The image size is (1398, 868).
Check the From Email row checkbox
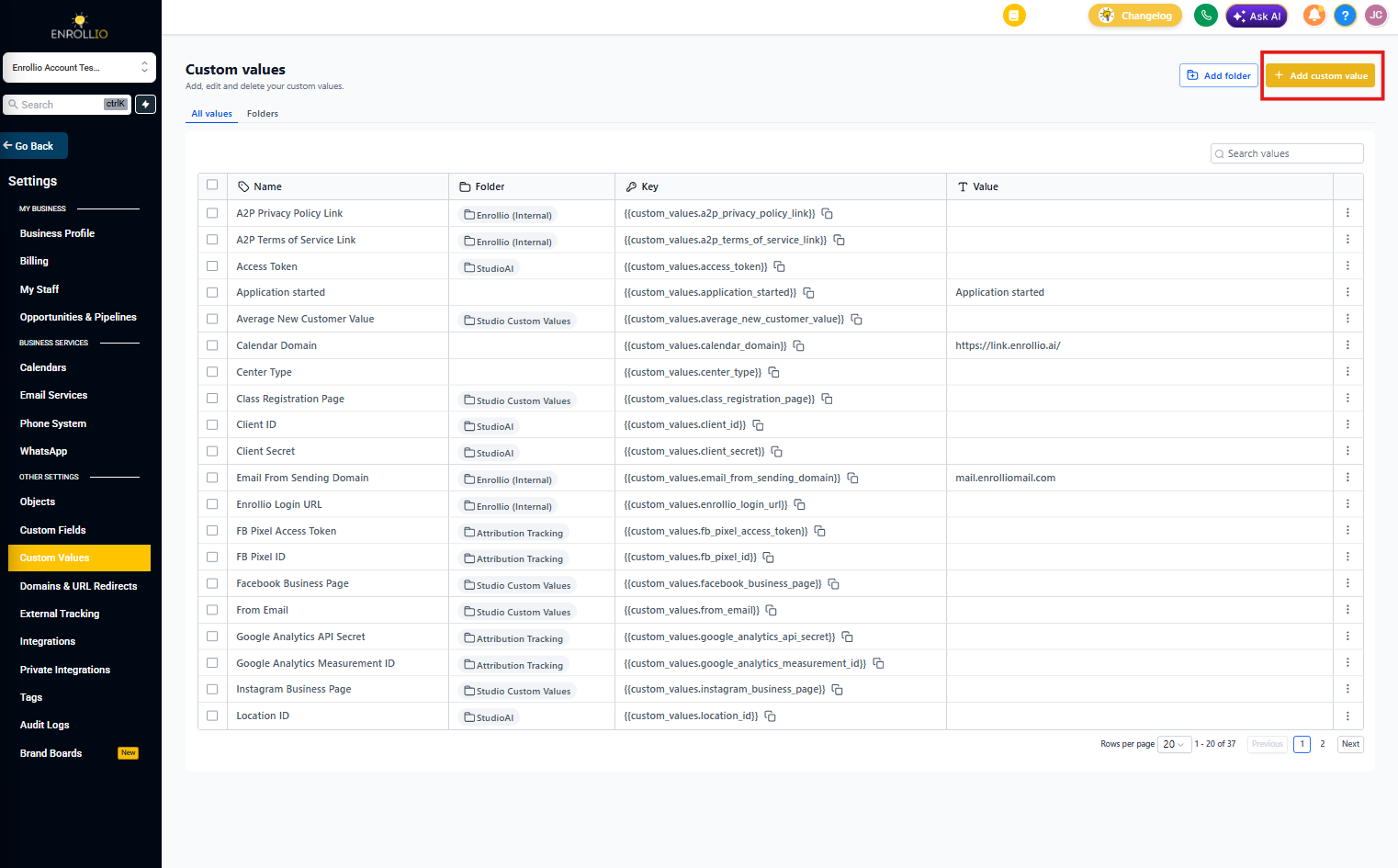tap(212, 610)
